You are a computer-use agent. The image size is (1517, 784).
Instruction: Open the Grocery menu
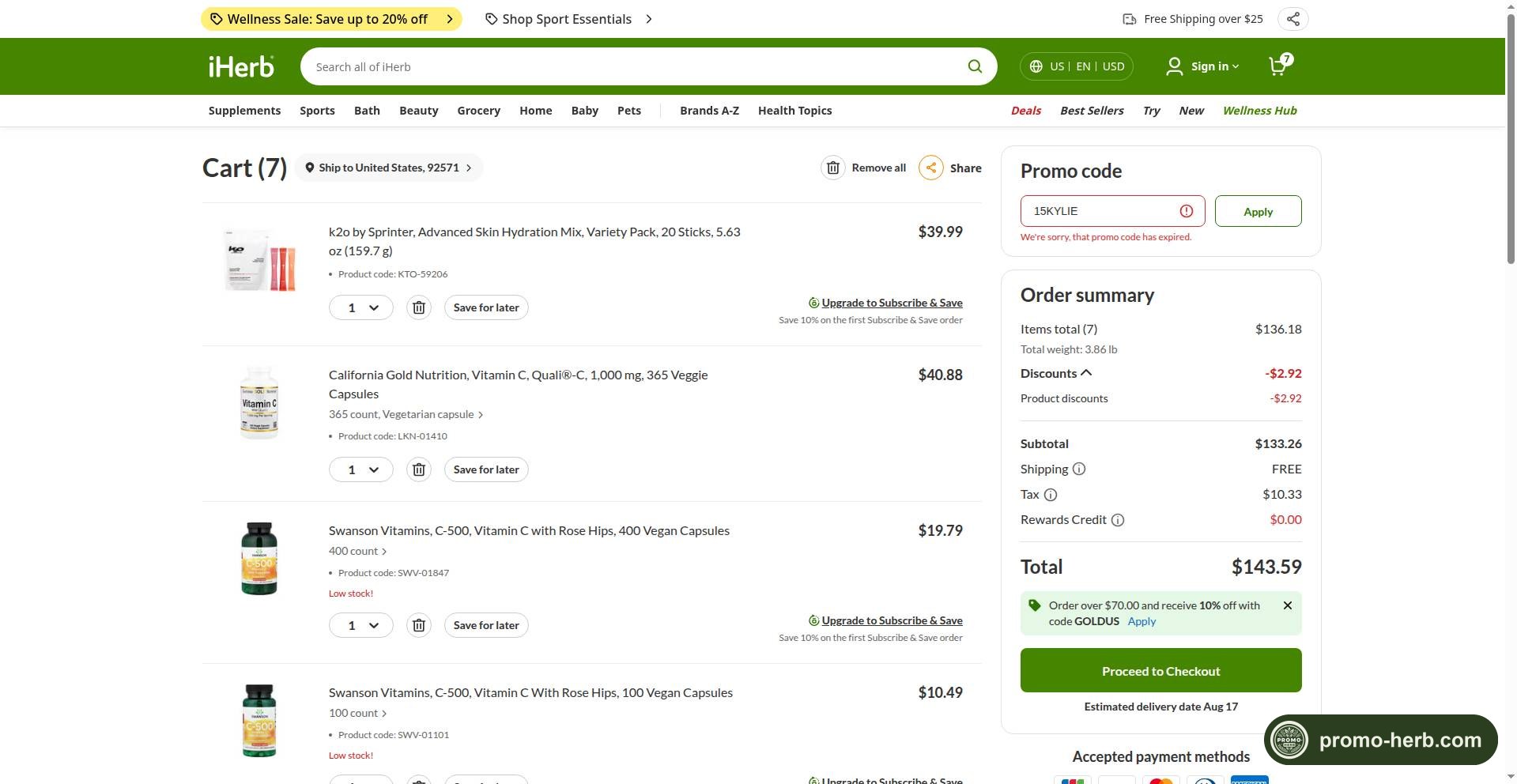point(479,111)
